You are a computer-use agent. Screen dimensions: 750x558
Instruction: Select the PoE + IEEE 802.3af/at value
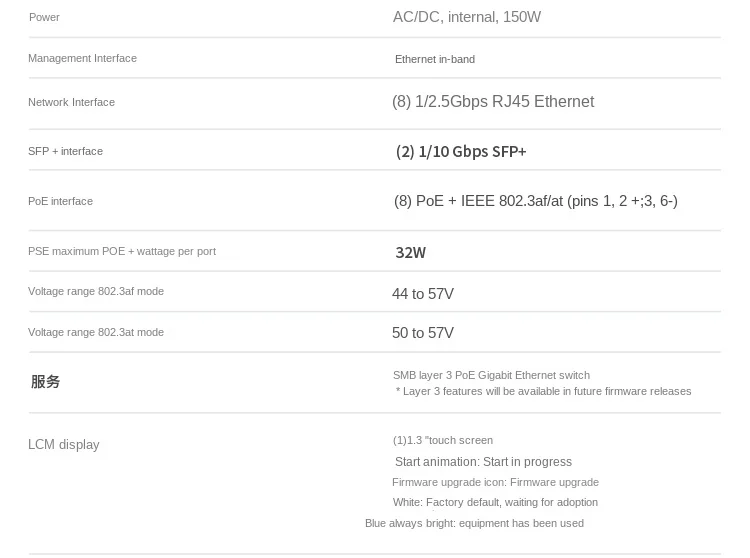[535, 201]
